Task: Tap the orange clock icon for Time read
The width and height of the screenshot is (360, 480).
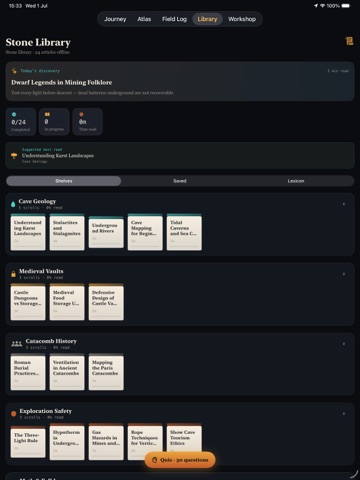Action: click(81, 114)
